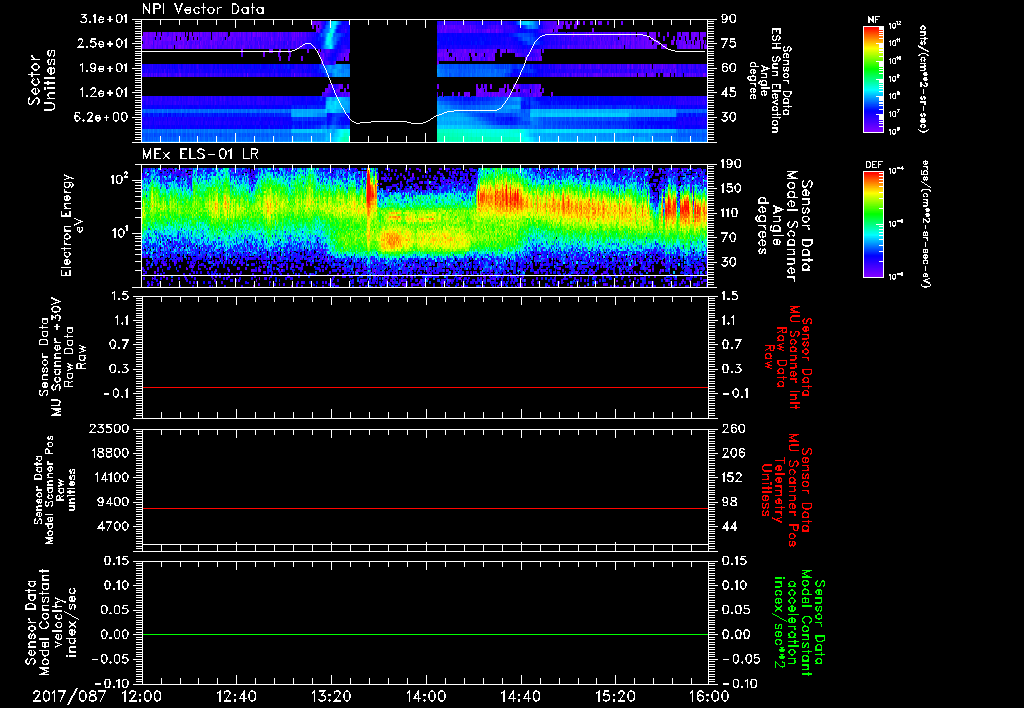Click the 45 degree elevation tick
This screenshot has width=1024, height=708.
coord(728,93)
